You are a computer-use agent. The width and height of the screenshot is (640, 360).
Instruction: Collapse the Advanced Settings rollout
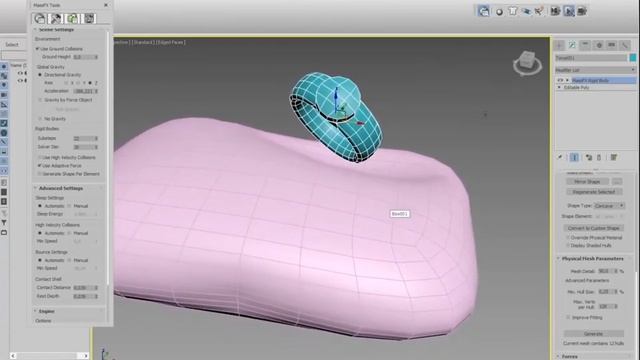point(61,188)
